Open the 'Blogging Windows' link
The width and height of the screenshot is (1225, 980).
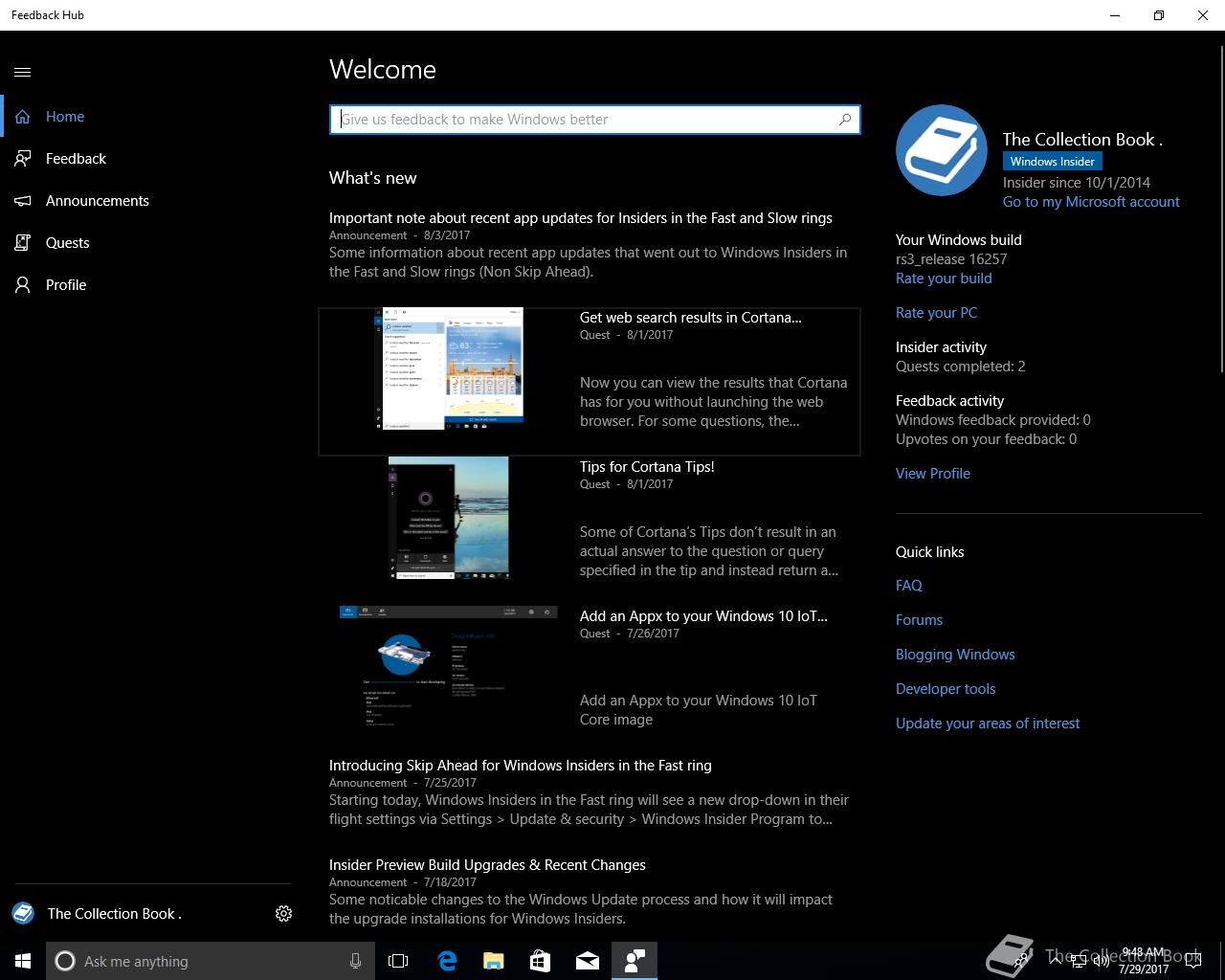tap(955, 655)
